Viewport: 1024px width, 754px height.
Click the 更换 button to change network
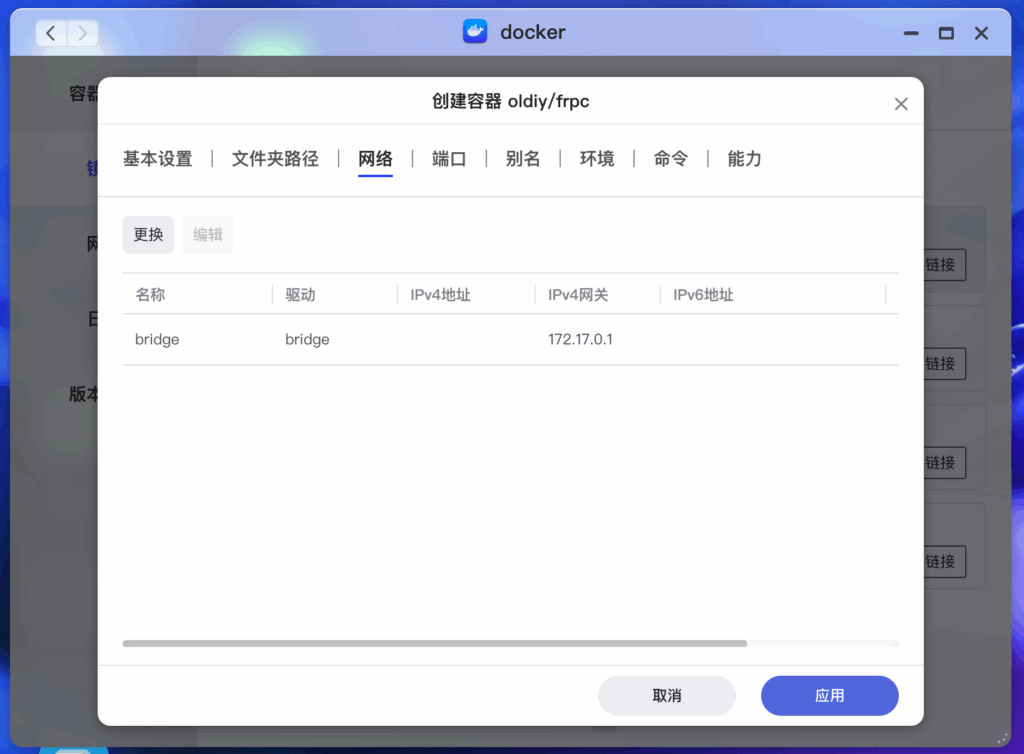click(148, 234)
